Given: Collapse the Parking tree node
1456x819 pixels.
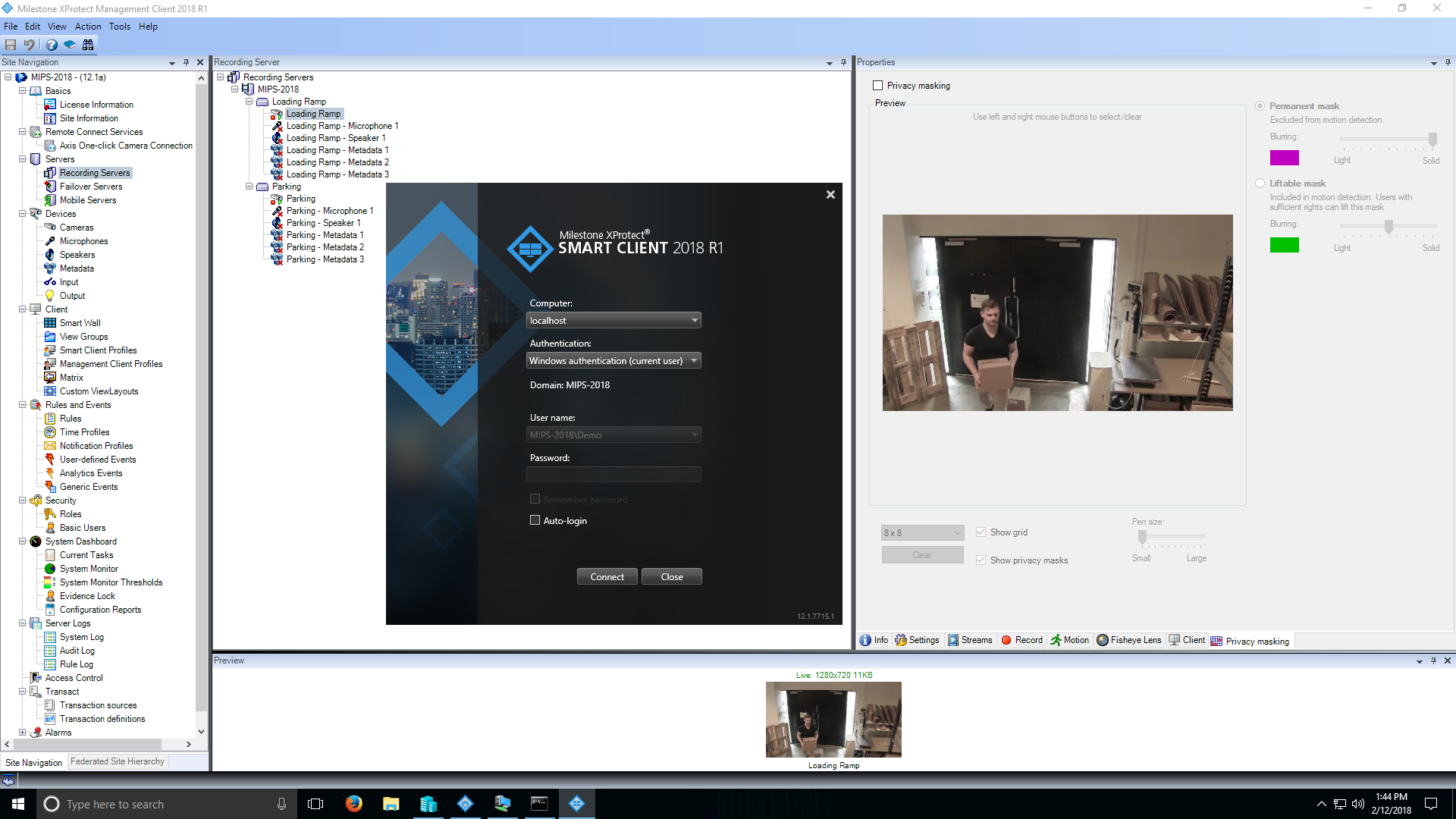Looking at the screenshot, I should (x=249, y=186).
